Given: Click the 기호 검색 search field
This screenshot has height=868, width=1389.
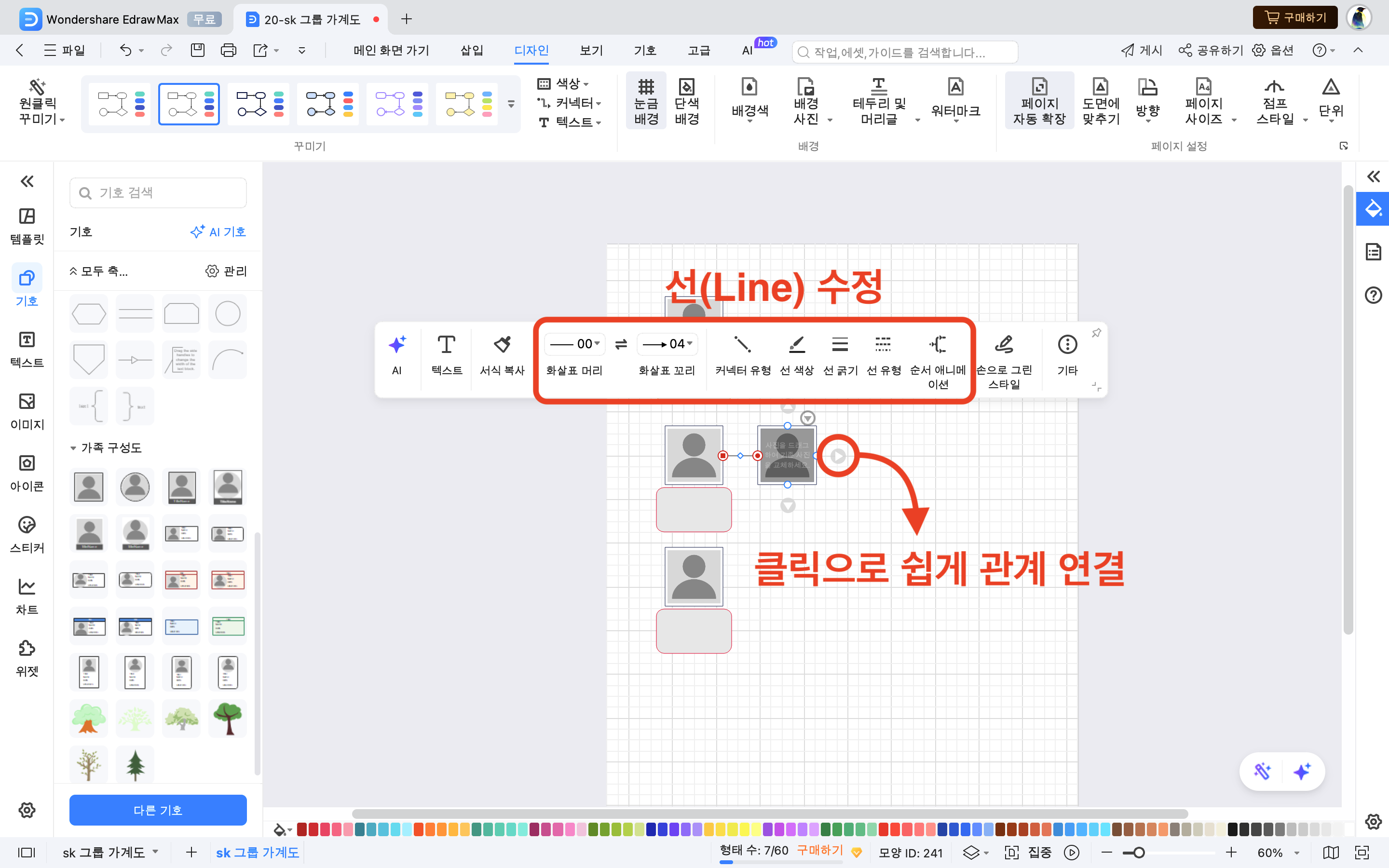Looking at the screenshot, I should click(158, 193).
